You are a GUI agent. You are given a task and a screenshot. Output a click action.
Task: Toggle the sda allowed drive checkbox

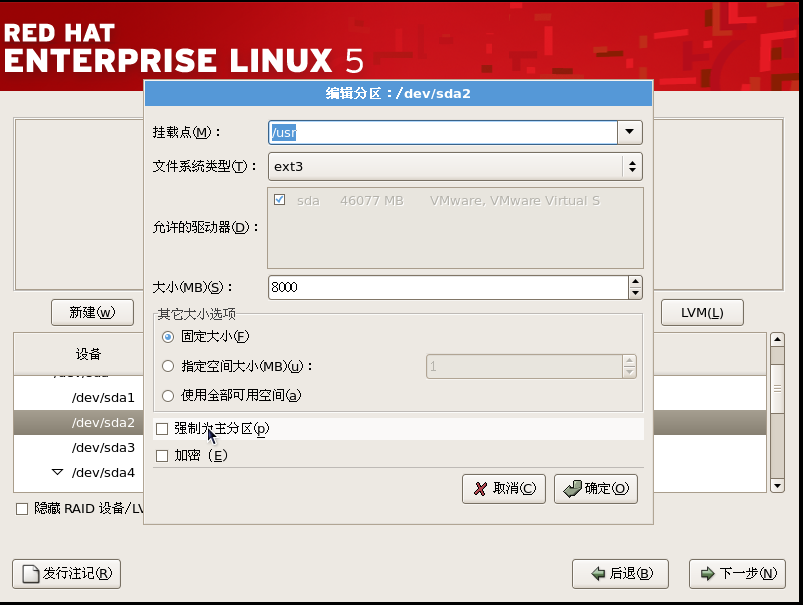pyautogui.click(x=280, y=200)
